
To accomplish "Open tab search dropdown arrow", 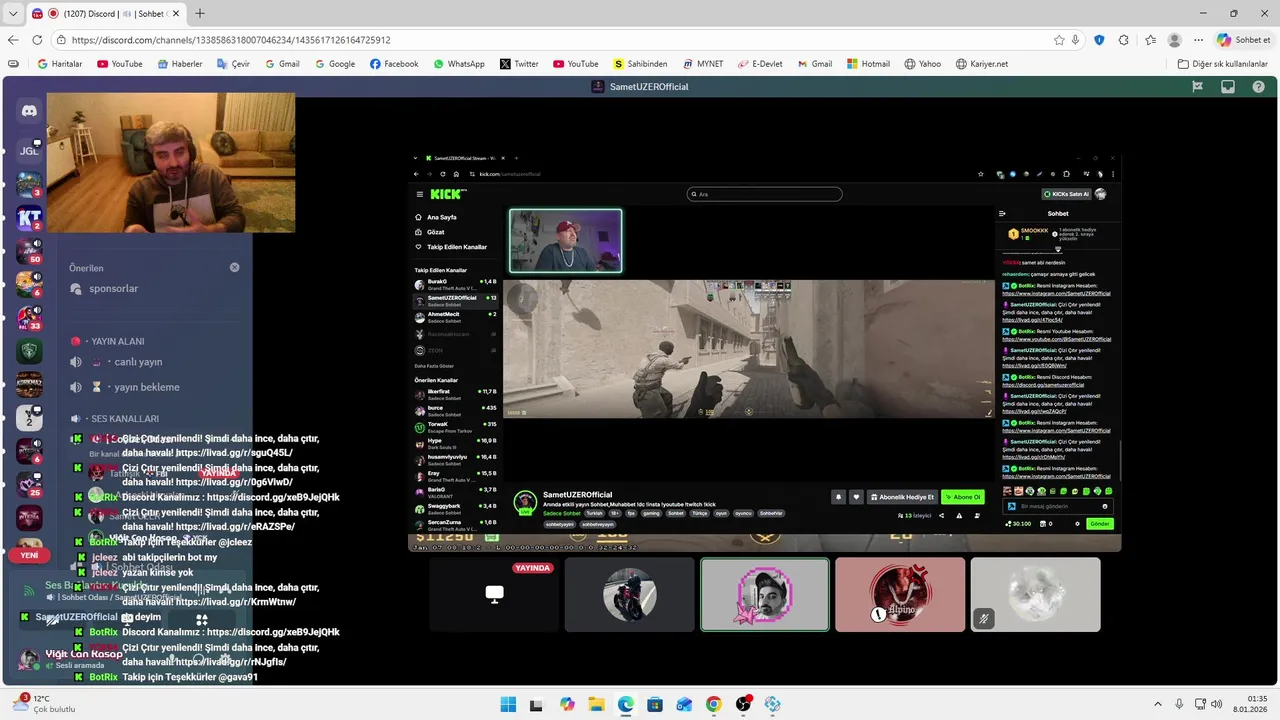I will 13,14.
